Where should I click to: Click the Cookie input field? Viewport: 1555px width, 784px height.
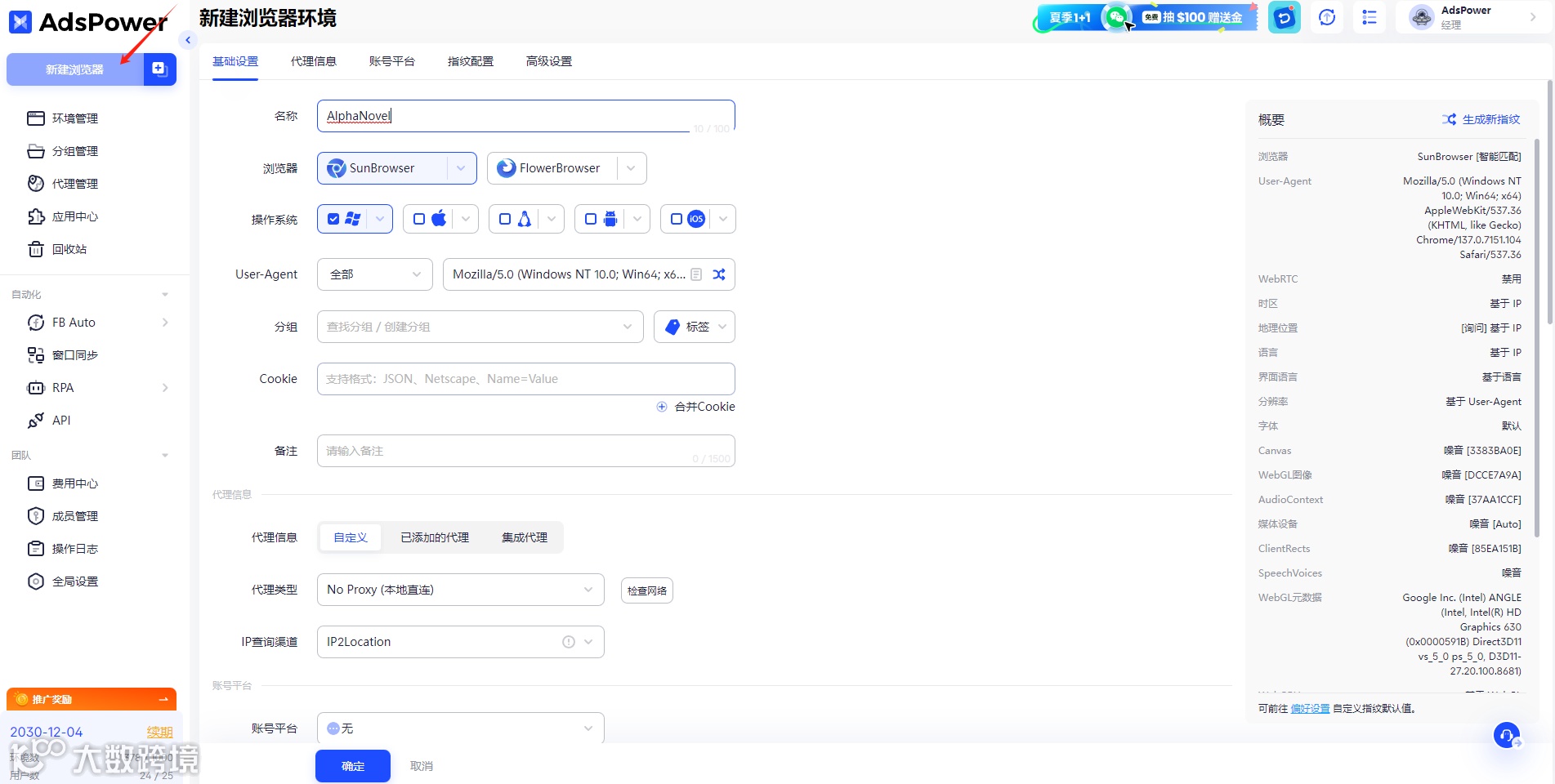point(526,379)
